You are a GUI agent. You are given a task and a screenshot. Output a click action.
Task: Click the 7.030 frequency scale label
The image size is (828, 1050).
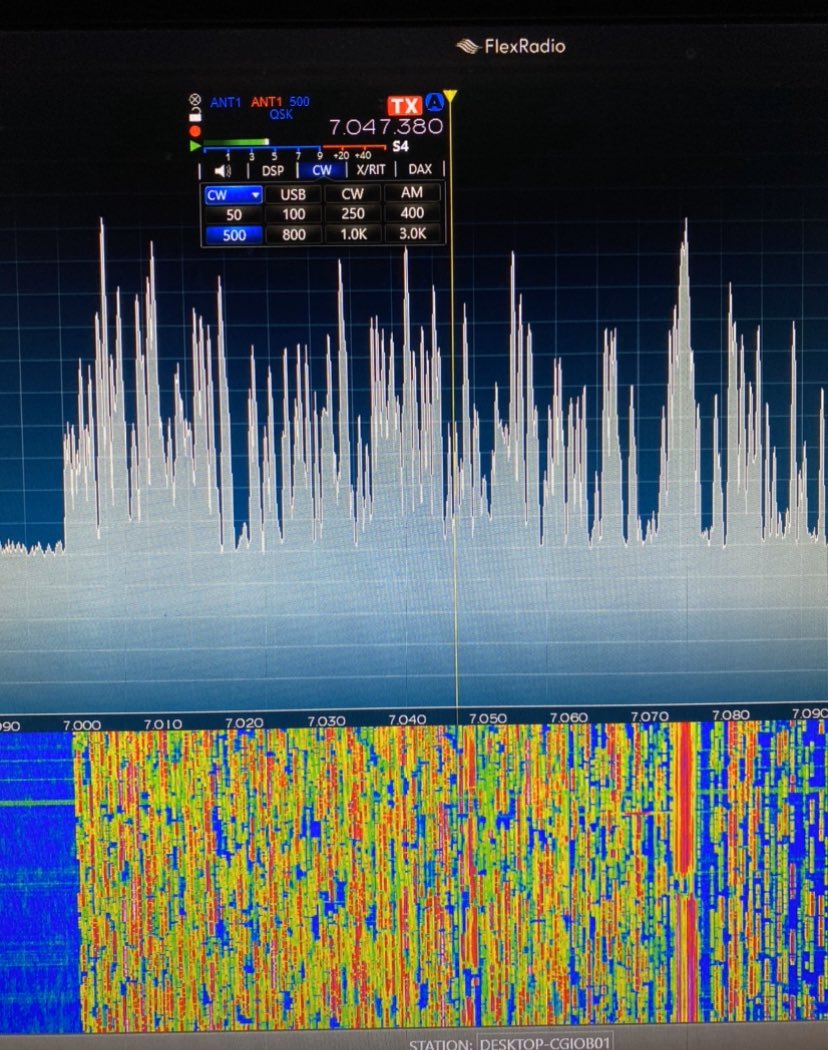(326, 721)
